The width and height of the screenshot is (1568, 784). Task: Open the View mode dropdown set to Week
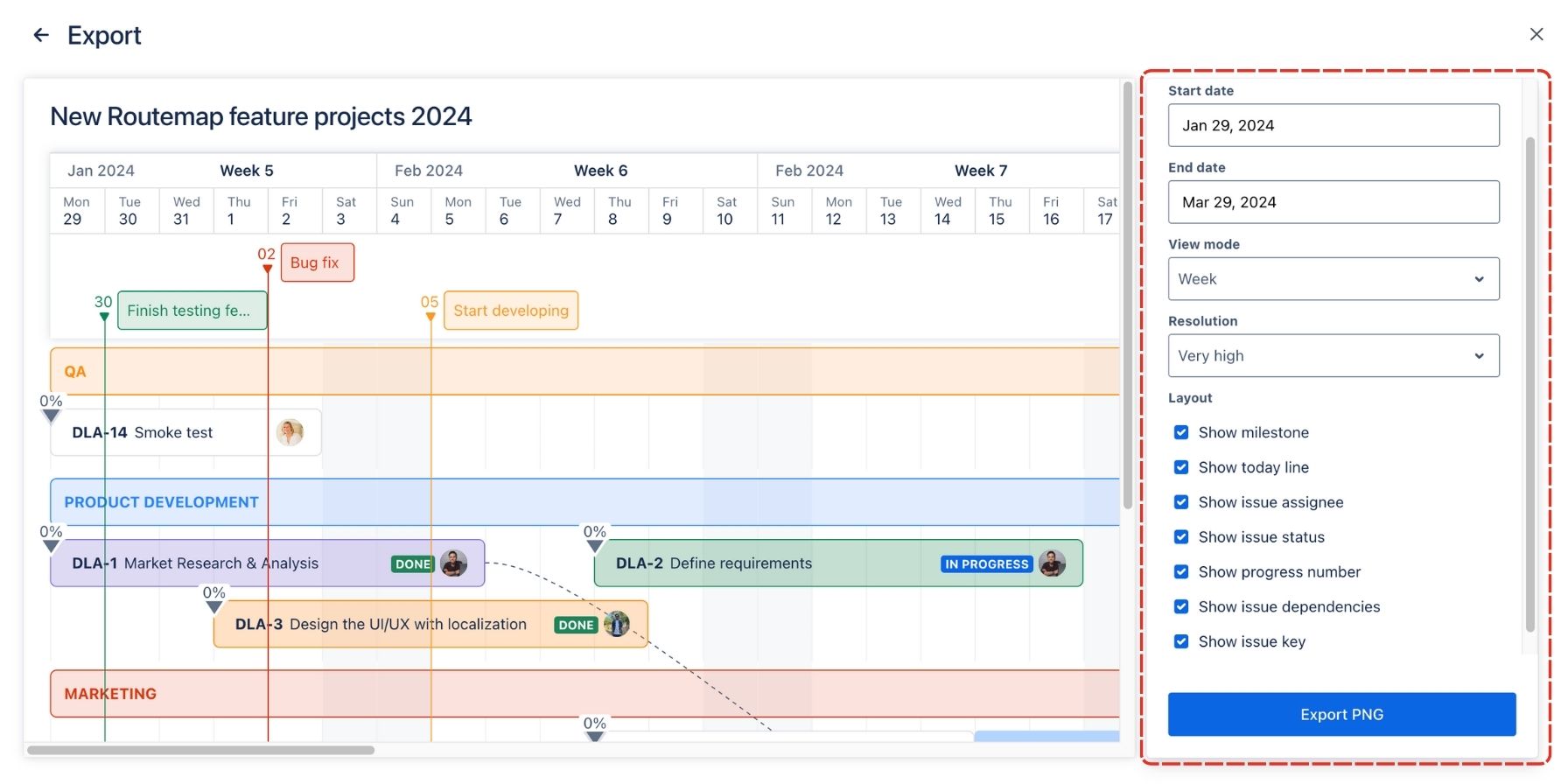click(x=1333, y=279)
